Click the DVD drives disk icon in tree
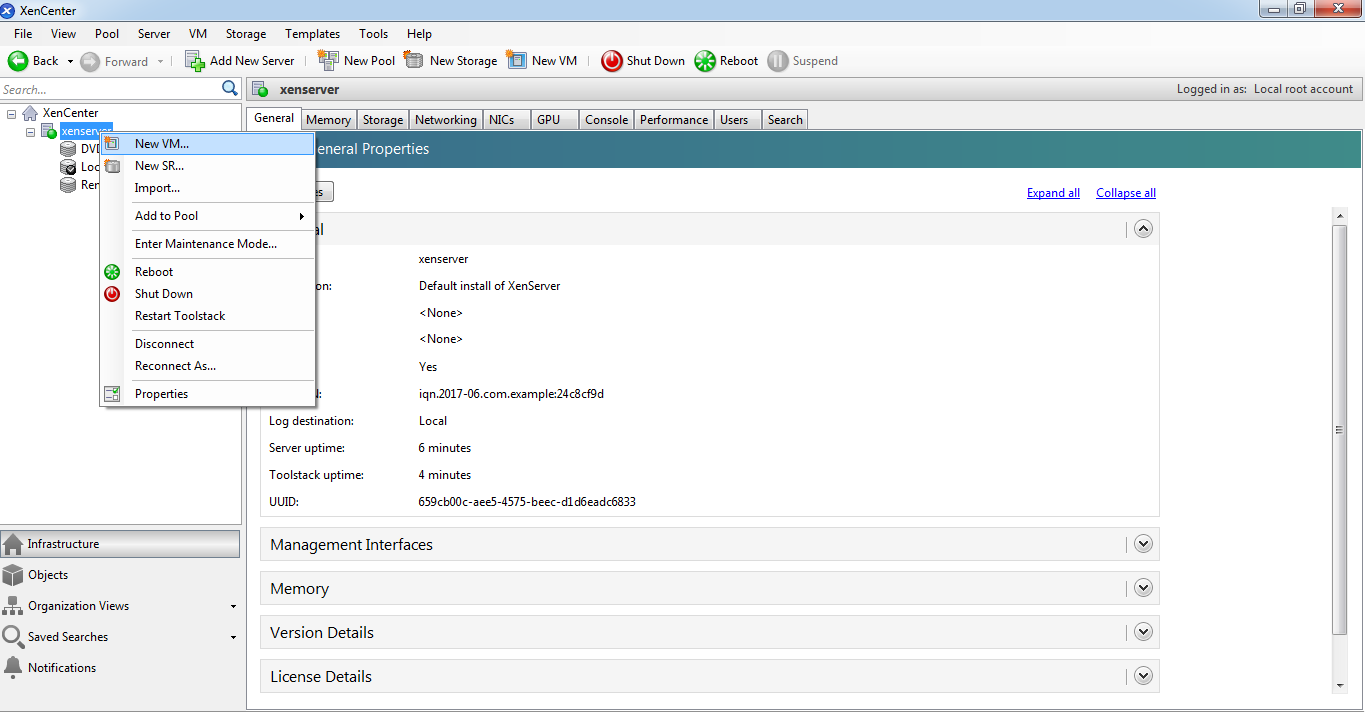Image resolution: width=1365 pixels, height=712 pixels. (68, 149)
